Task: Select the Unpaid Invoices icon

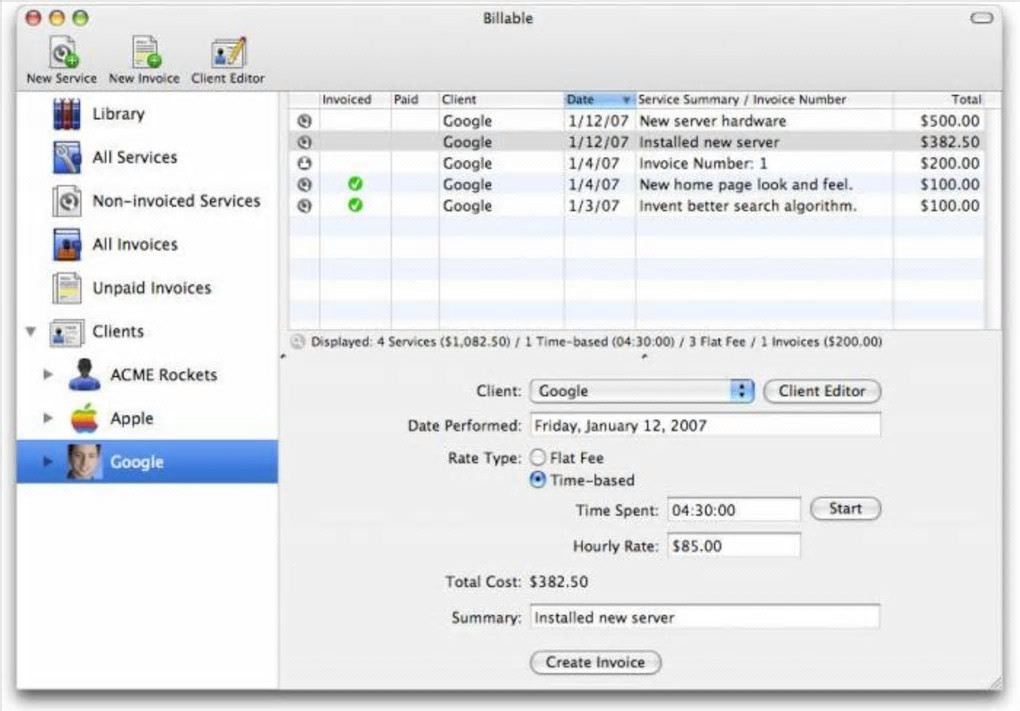Action: [x=66, y=288]
